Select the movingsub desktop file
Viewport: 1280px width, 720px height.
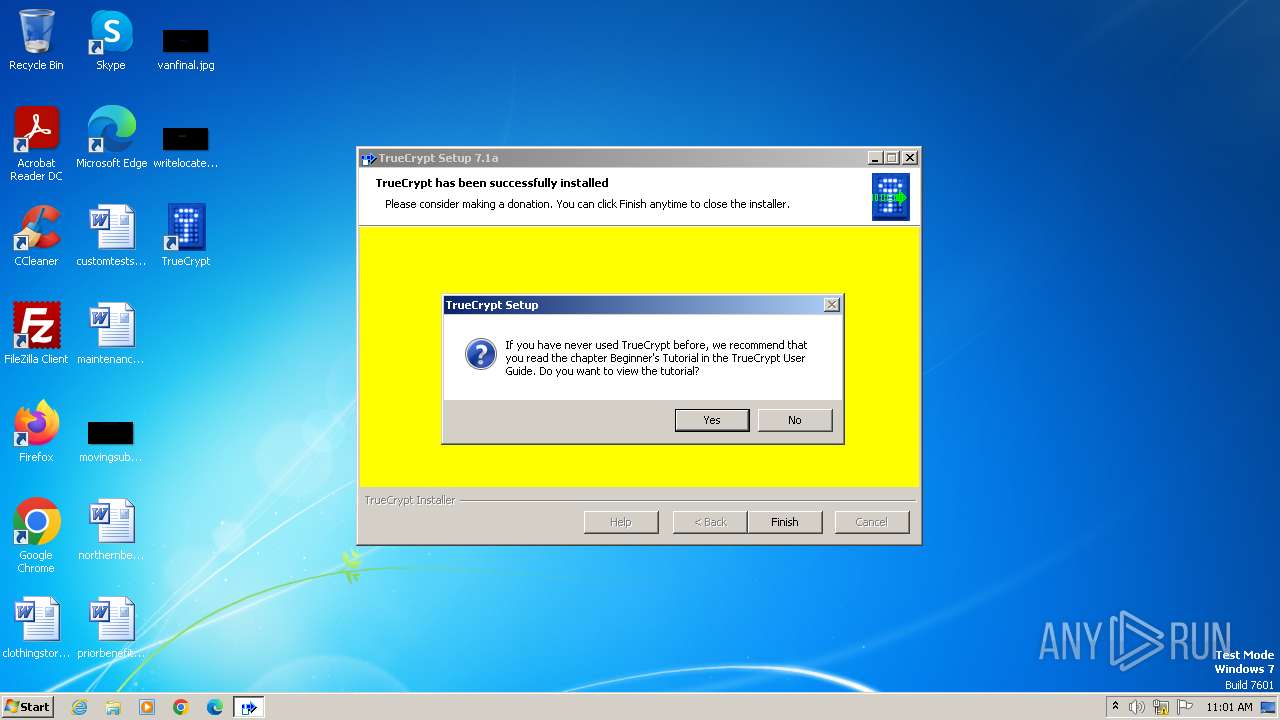[111, 440]
